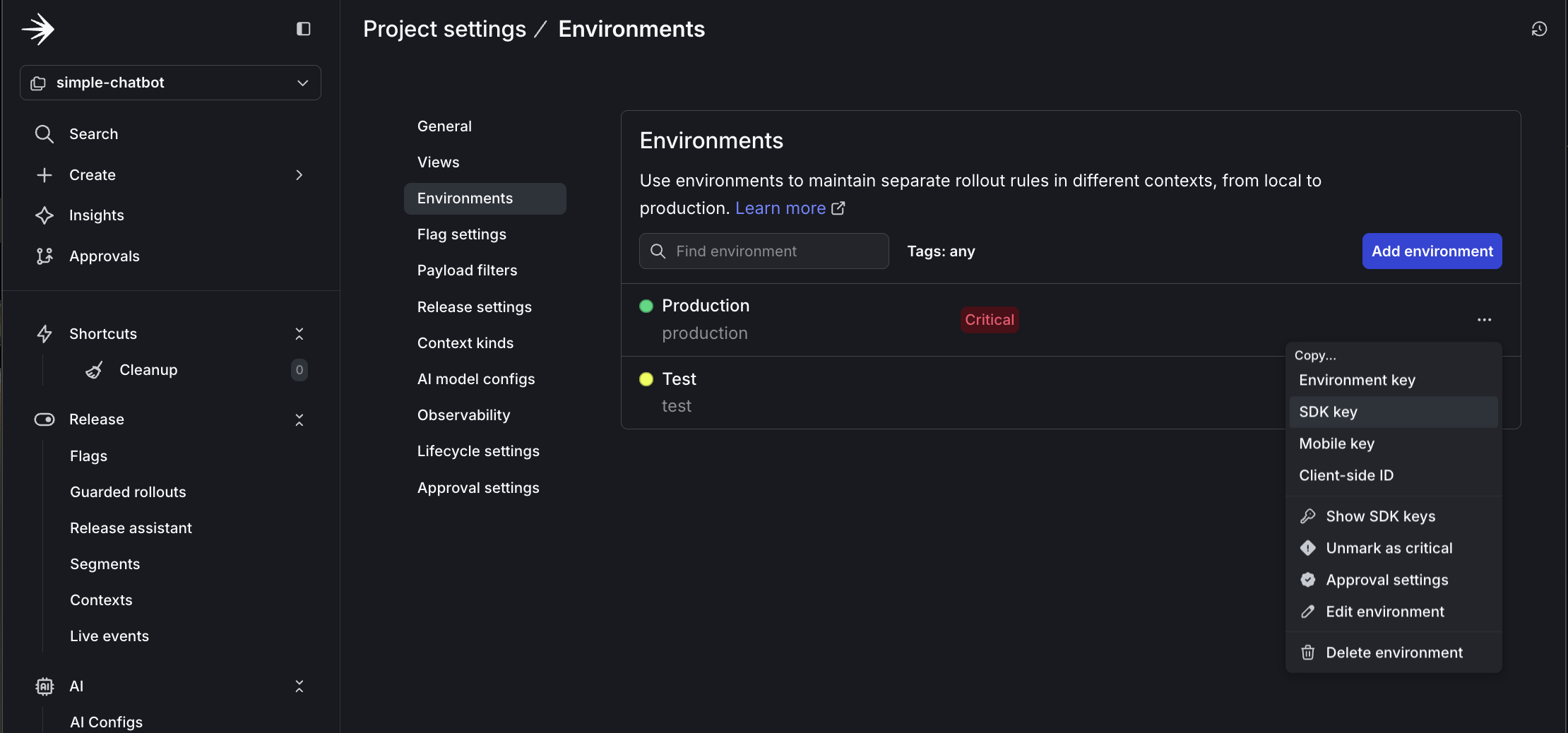Choose SDK key from the Copy menu
This screenshot has height=733, width=1568.
(x=1328, y=412)
